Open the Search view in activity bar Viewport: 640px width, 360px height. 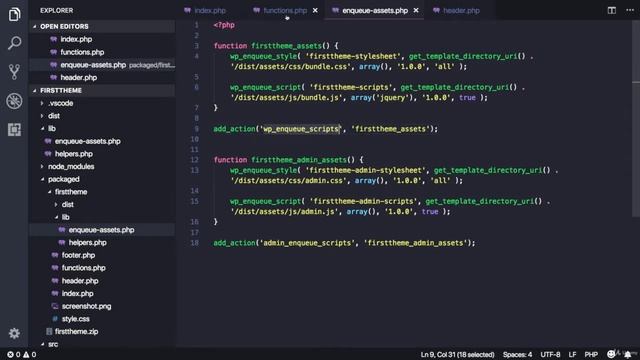(14, 43)
